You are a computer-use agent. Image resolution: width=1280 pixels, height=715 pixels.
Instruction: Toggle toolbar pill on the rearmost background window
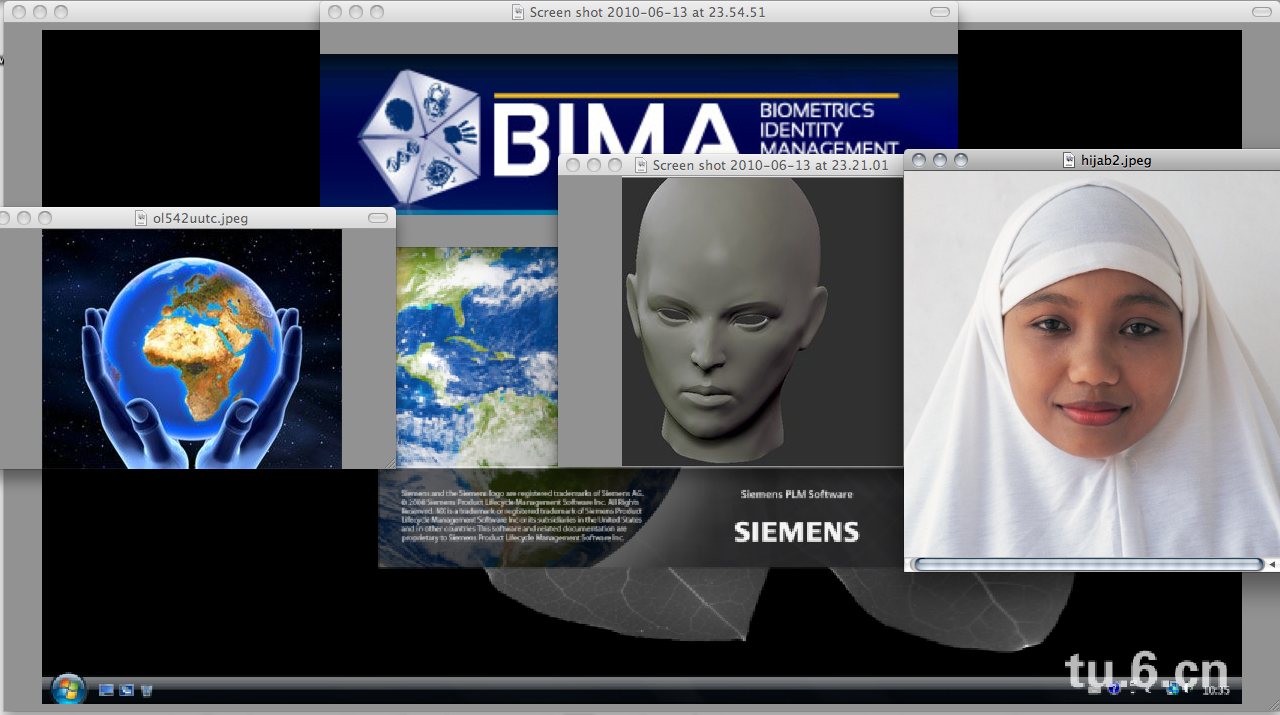(x=1261, y=12)
